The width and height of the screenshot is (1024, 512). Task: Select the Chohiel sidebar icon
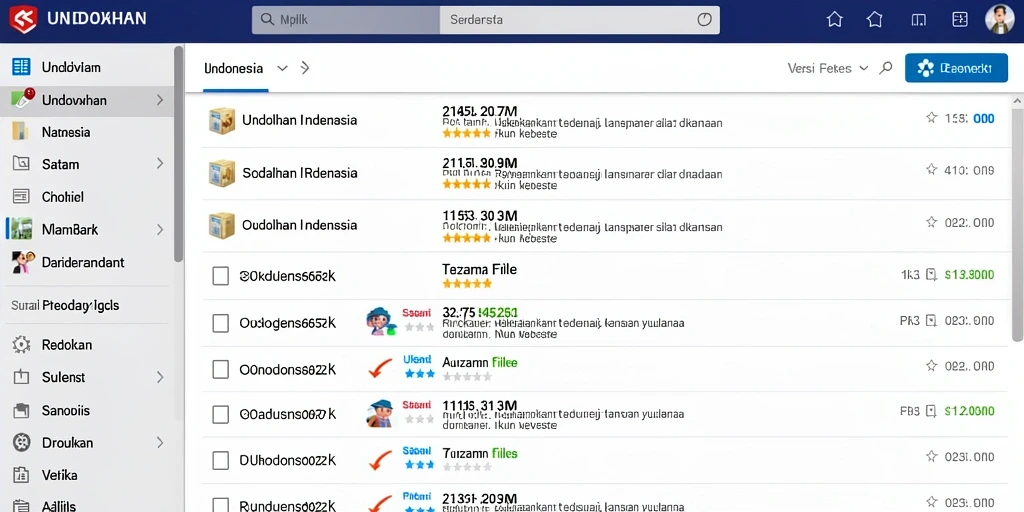click(x=22, y=197)
